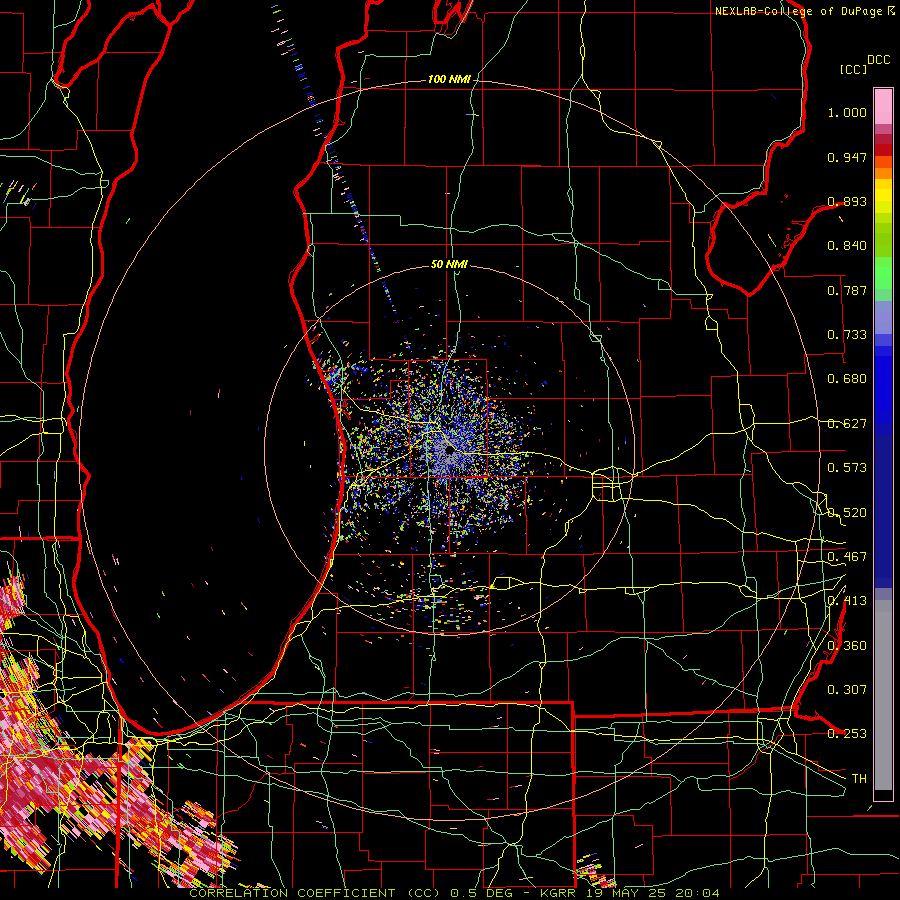Click the Correlation Coefficient caption at the bottom
The image size is (900, 900).
454,893
